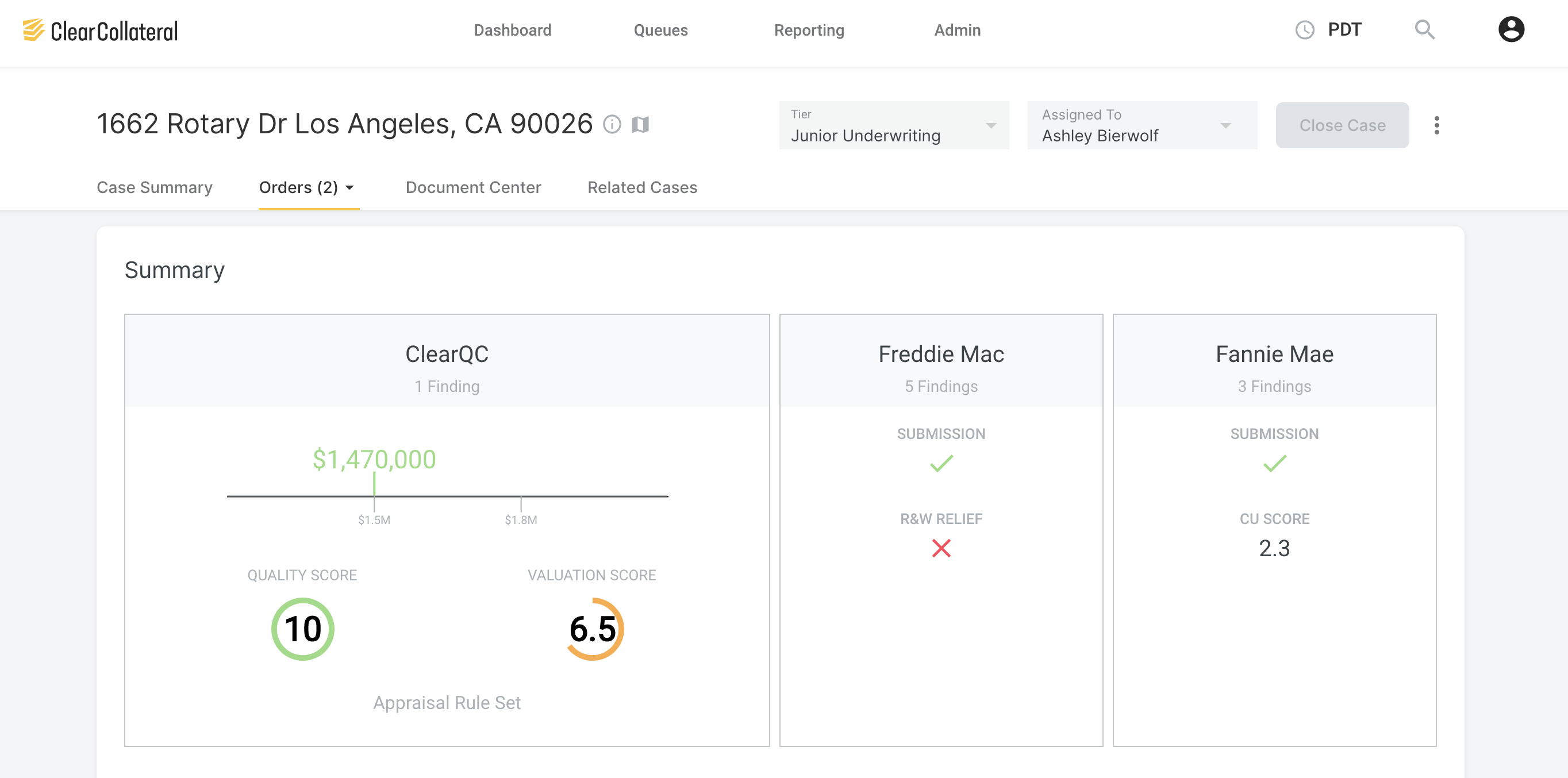Click the CU Score value 2.3

click(1275, 548)
